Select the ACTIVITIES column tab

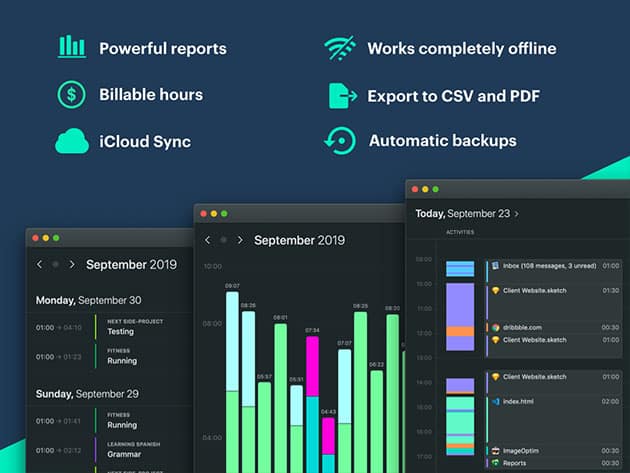coord(461,233)
